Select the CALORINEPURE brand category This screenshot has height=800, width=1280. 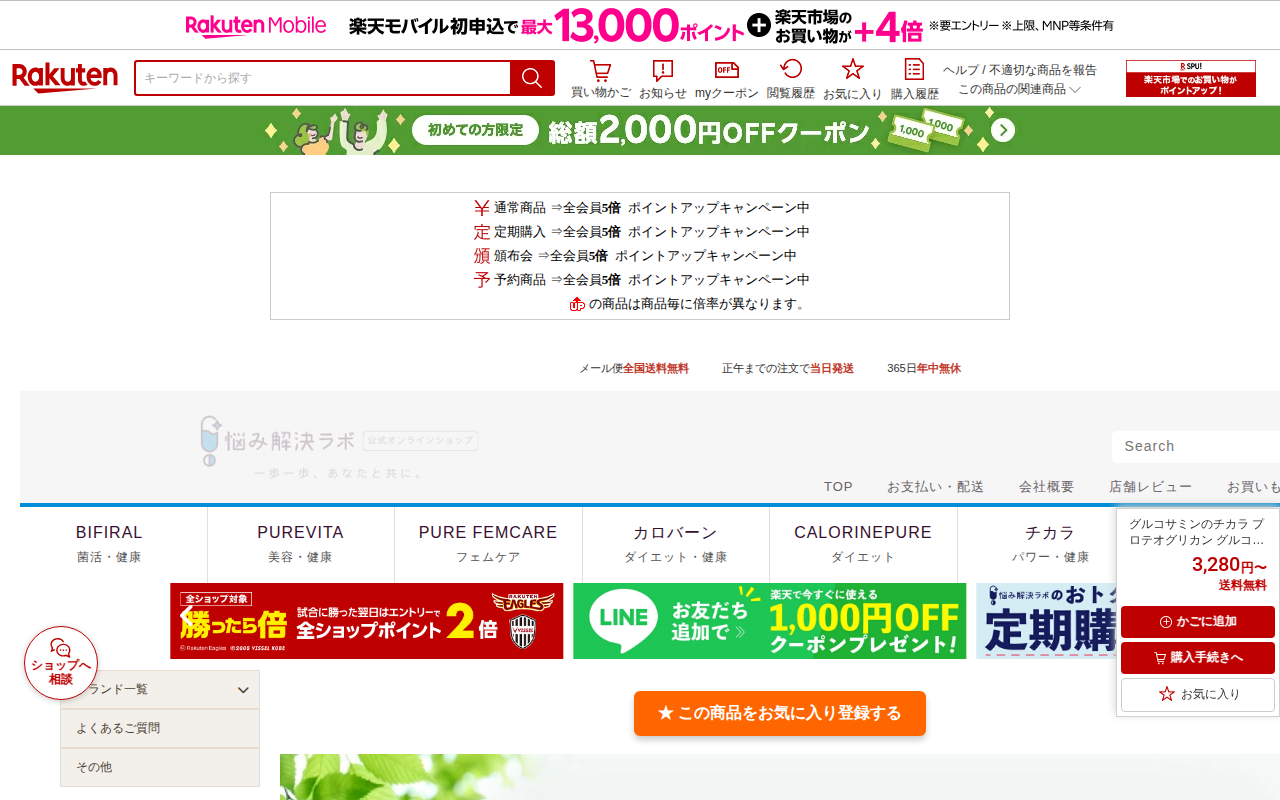point(863,544)
